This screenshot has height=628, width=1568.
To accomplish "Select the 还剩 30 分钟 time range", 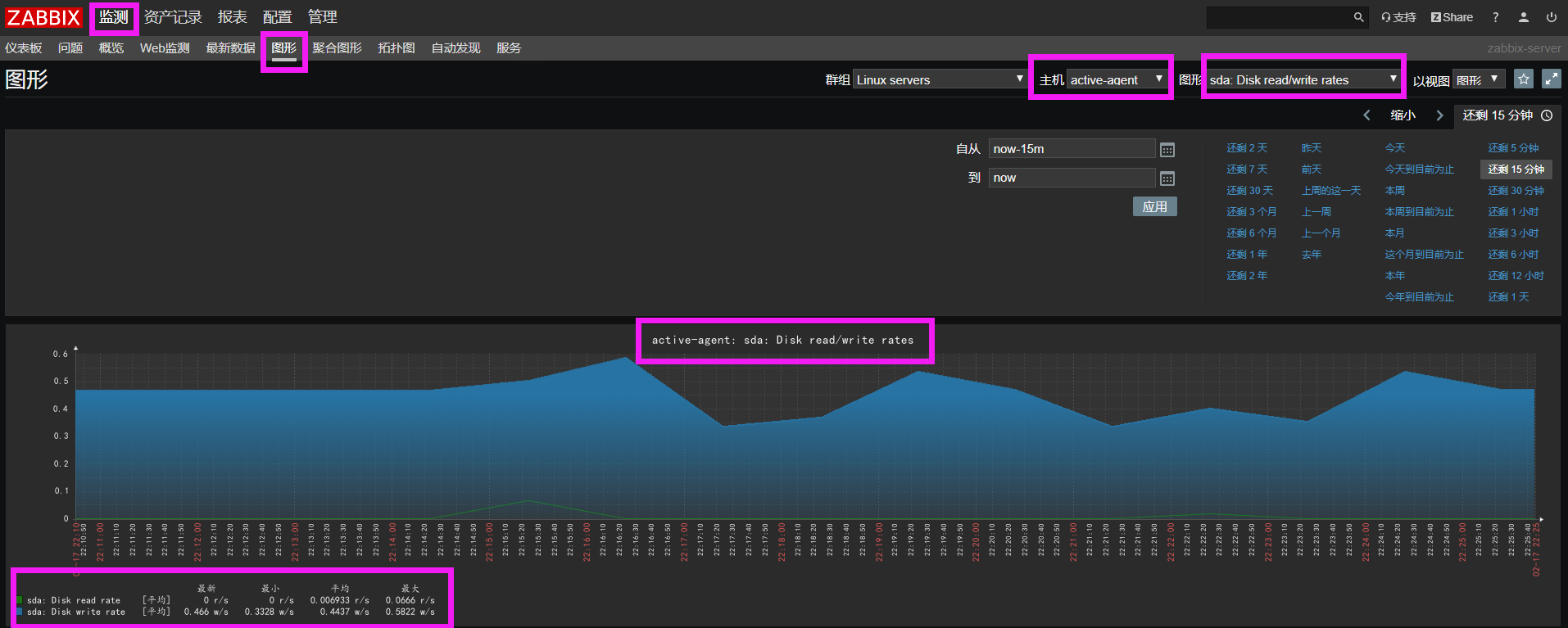I will (1516, 191).
